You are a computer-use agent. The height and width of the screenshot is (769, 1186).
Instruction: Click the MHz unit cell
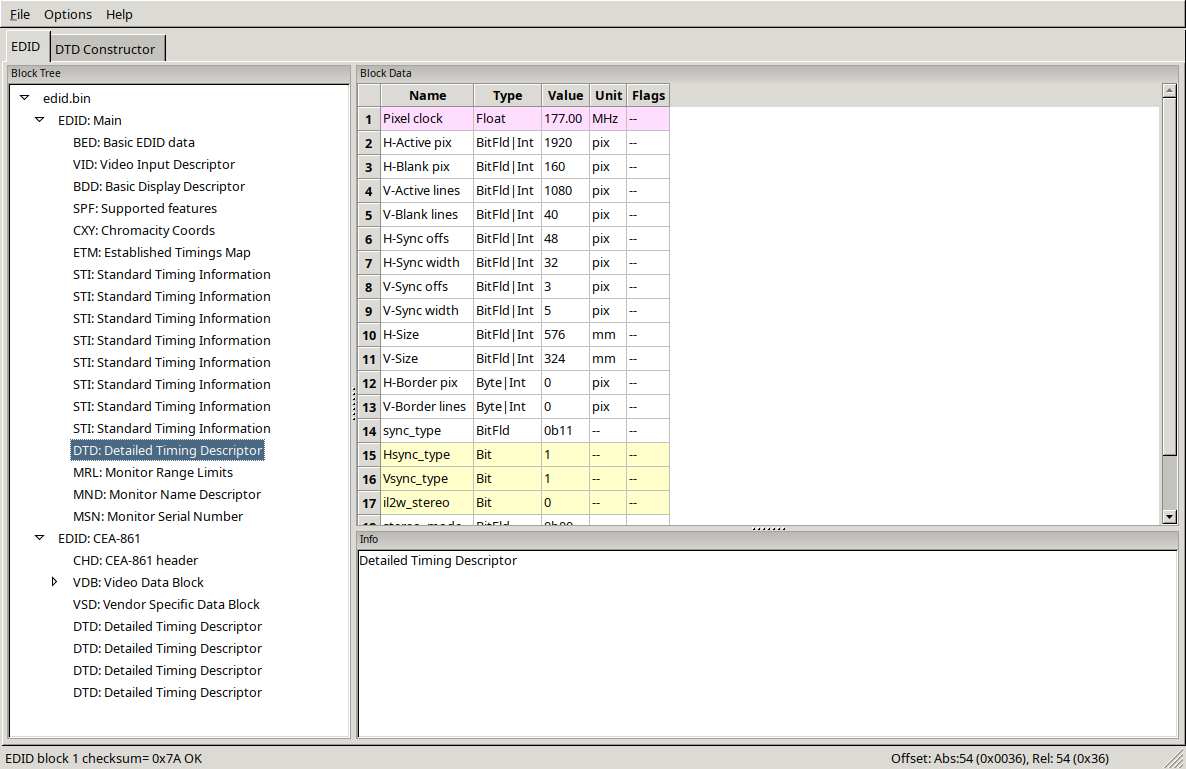608,119
